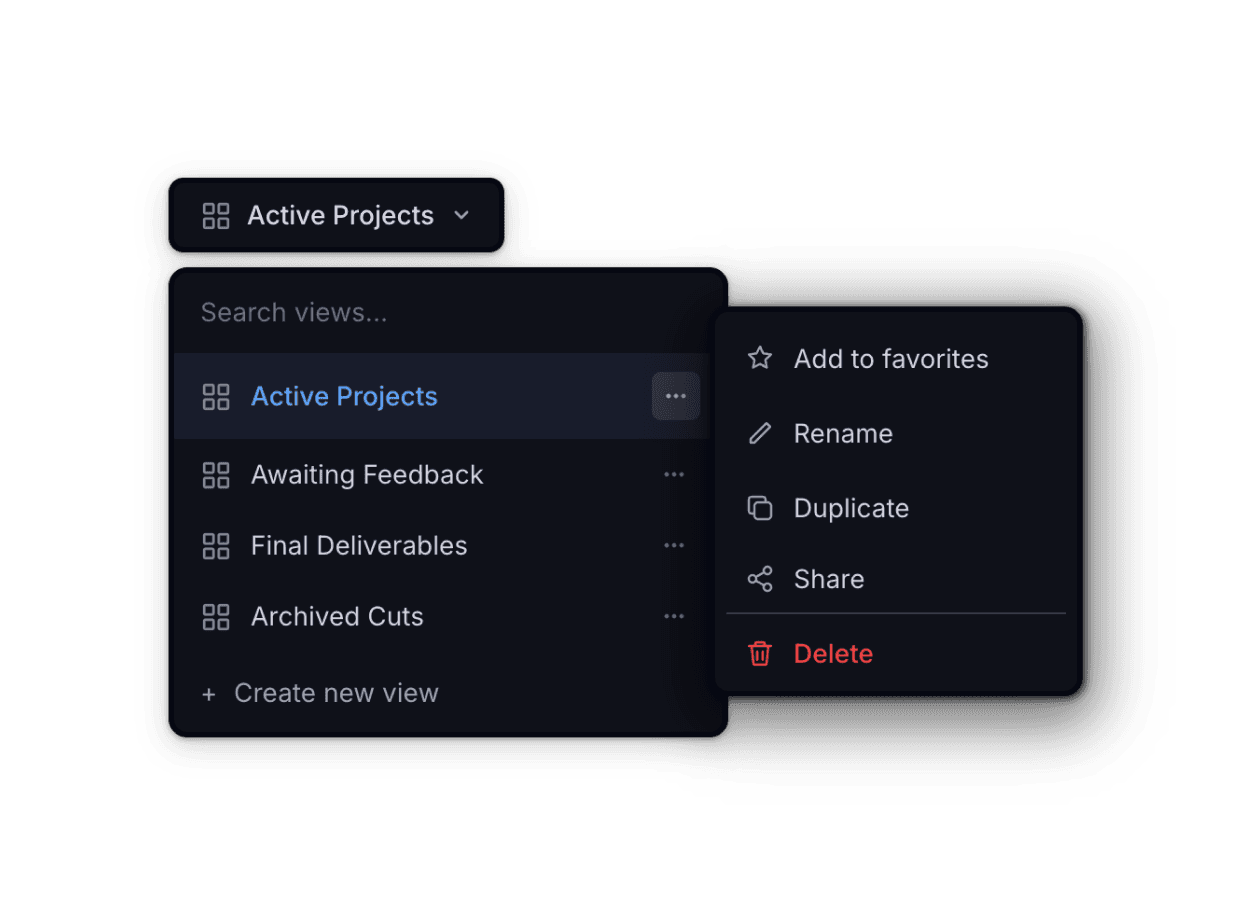Click the star icon beside Add to favorites
This screenshot has height=924, width=1234.
[760, 358]
